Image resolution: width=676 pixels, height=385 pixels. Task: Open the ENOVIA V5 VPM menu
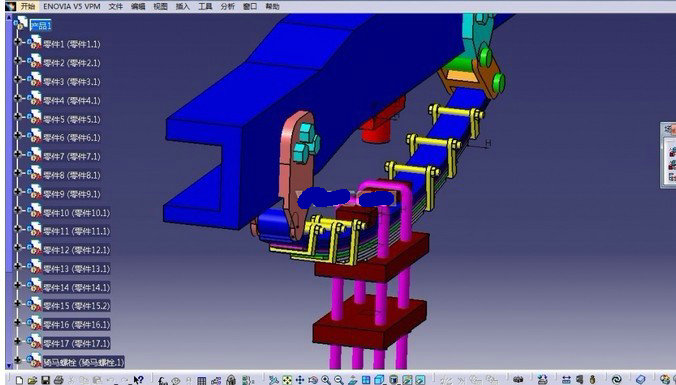coord(72,6)
